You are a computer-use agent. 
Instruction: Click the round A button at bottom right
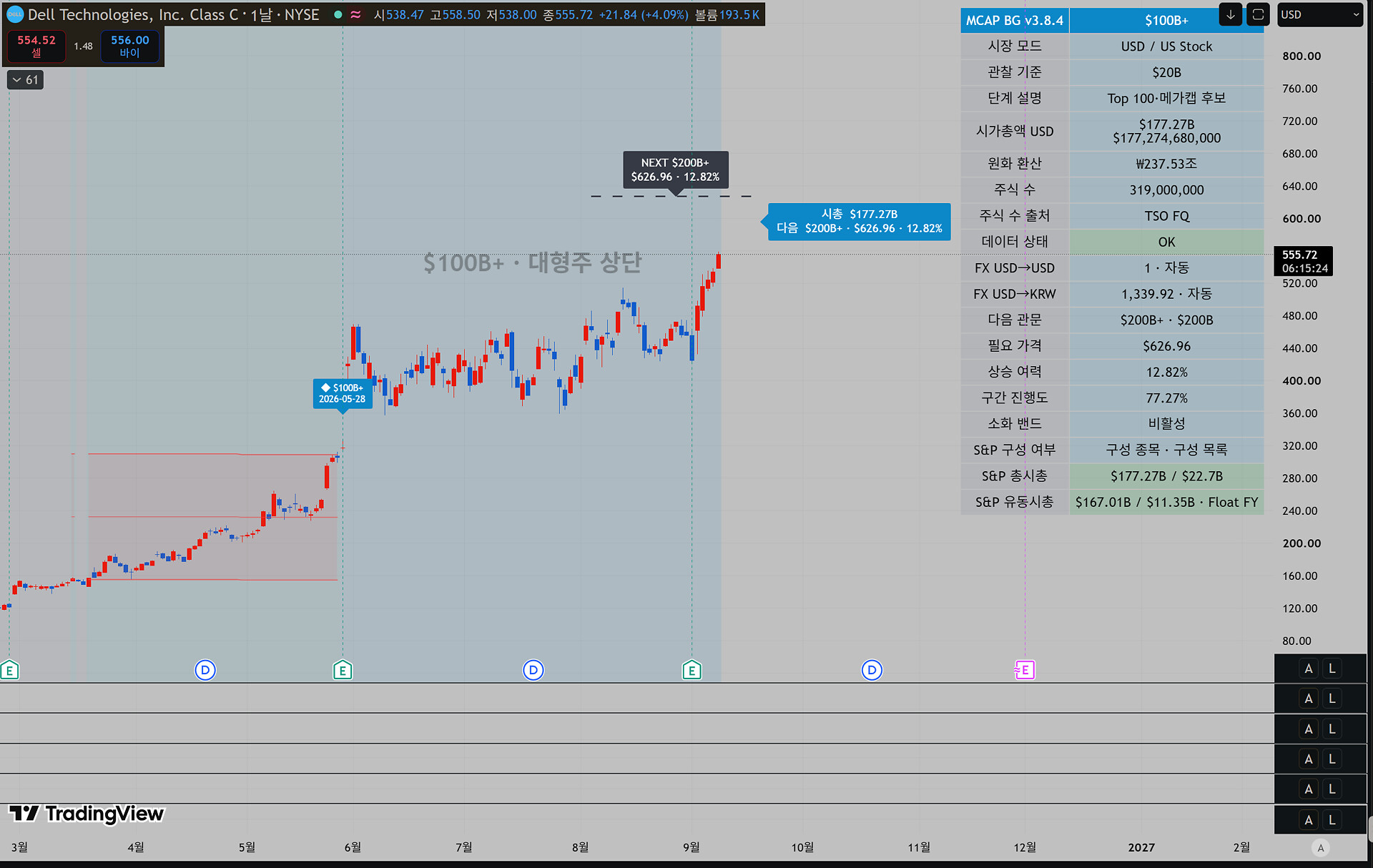[1320, 848]
